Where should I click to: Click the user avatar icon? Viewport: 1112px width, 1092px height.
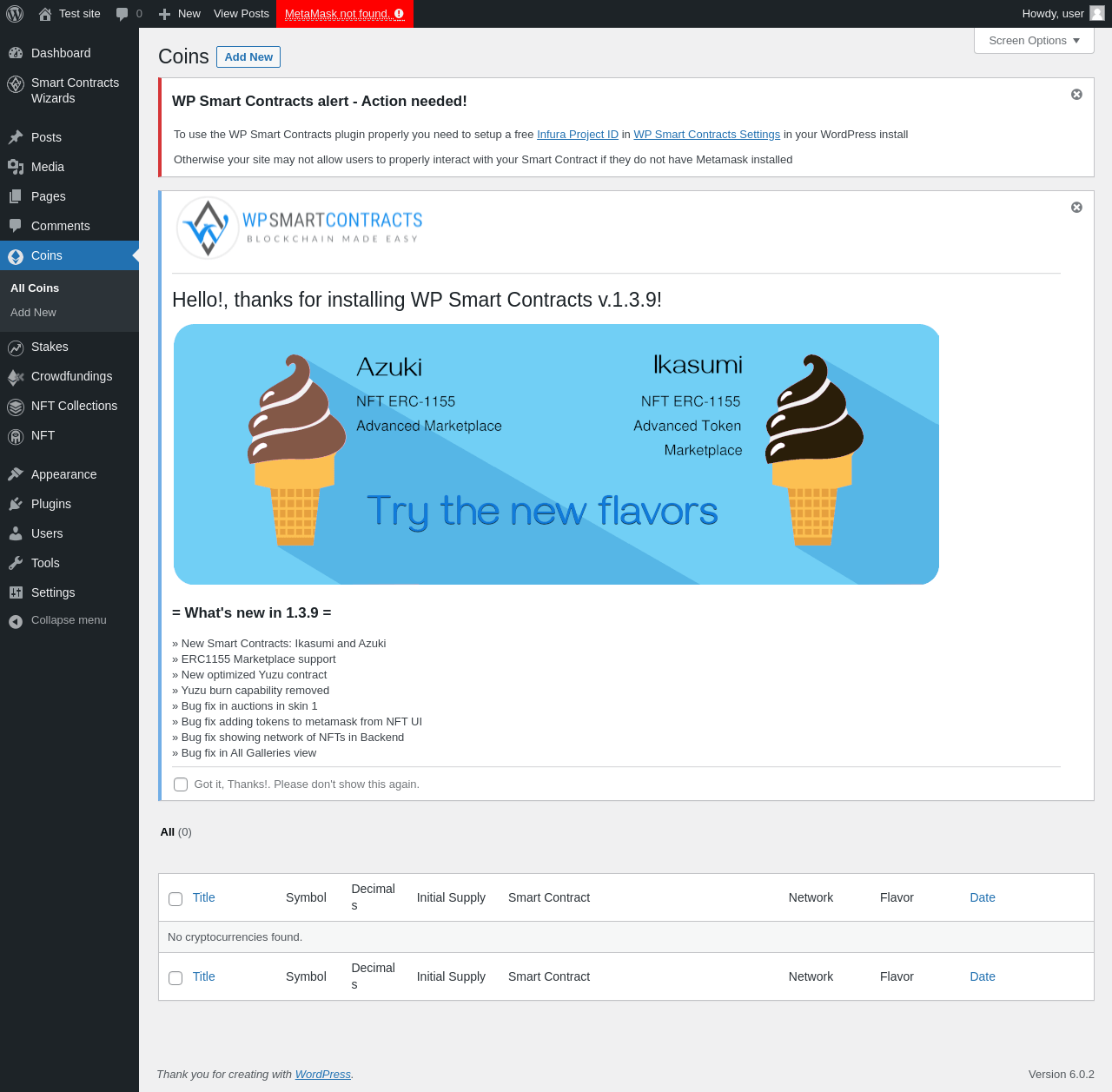[x=1097, y=13]
